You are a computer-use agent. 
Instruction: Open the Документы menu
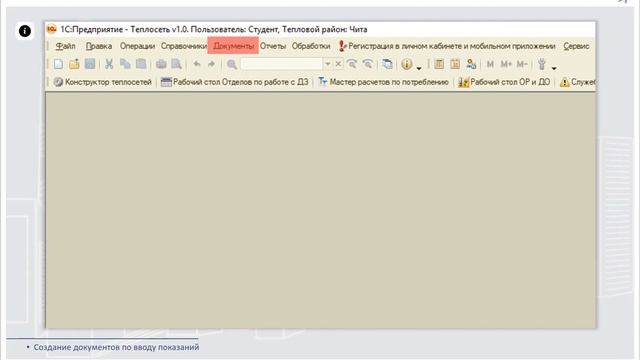click(233, 46)
